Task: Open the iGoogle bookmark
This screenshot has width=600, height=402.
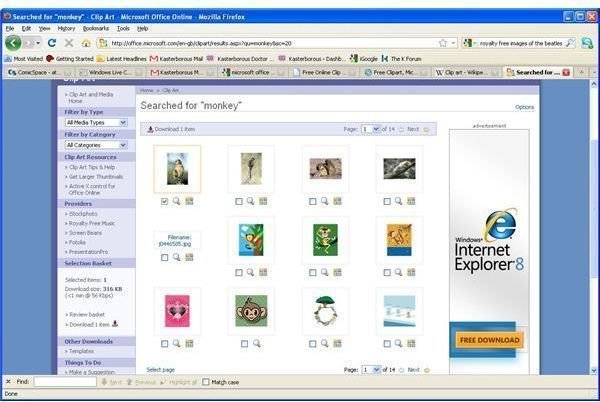Action: [x=364, y=59]
